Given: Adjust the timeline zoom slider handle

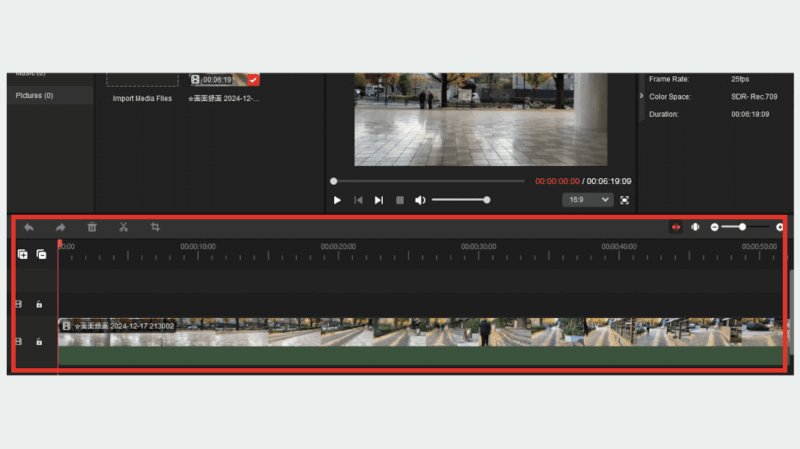Looking at the screenshot, I should click(x=742, y=227).
